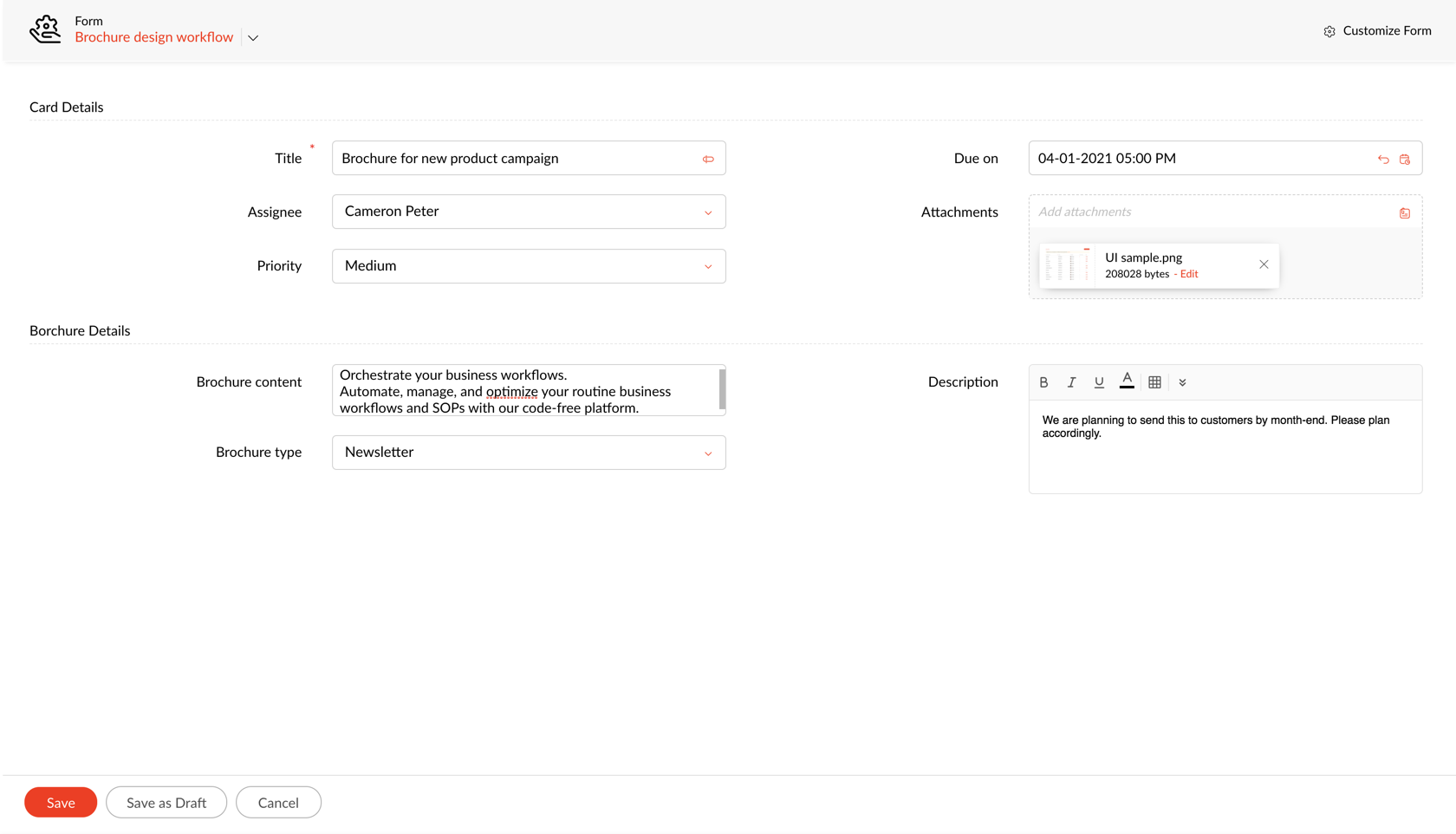Apply underline formatting in Description editor
The height and width of the screenshot is (834, 1456).
click(x=1099, y=382)
